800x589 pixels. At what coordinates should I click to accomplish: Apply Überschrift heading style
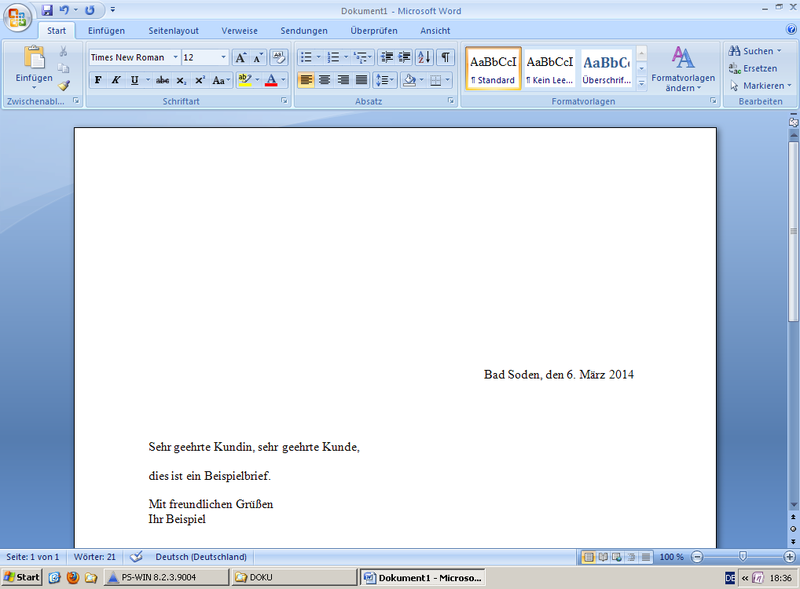click(x=607, y=68)
